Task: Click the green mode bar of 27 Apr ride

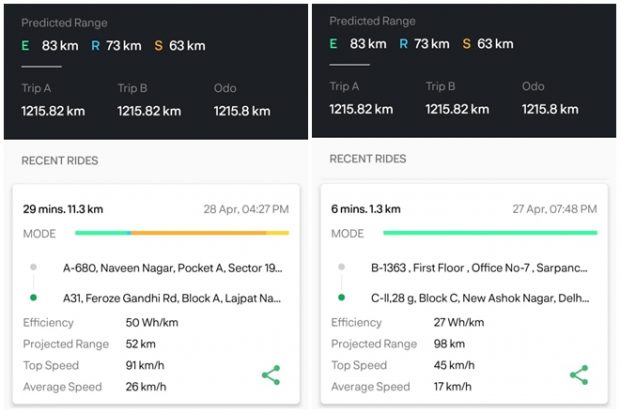Action: click(489, 233)
